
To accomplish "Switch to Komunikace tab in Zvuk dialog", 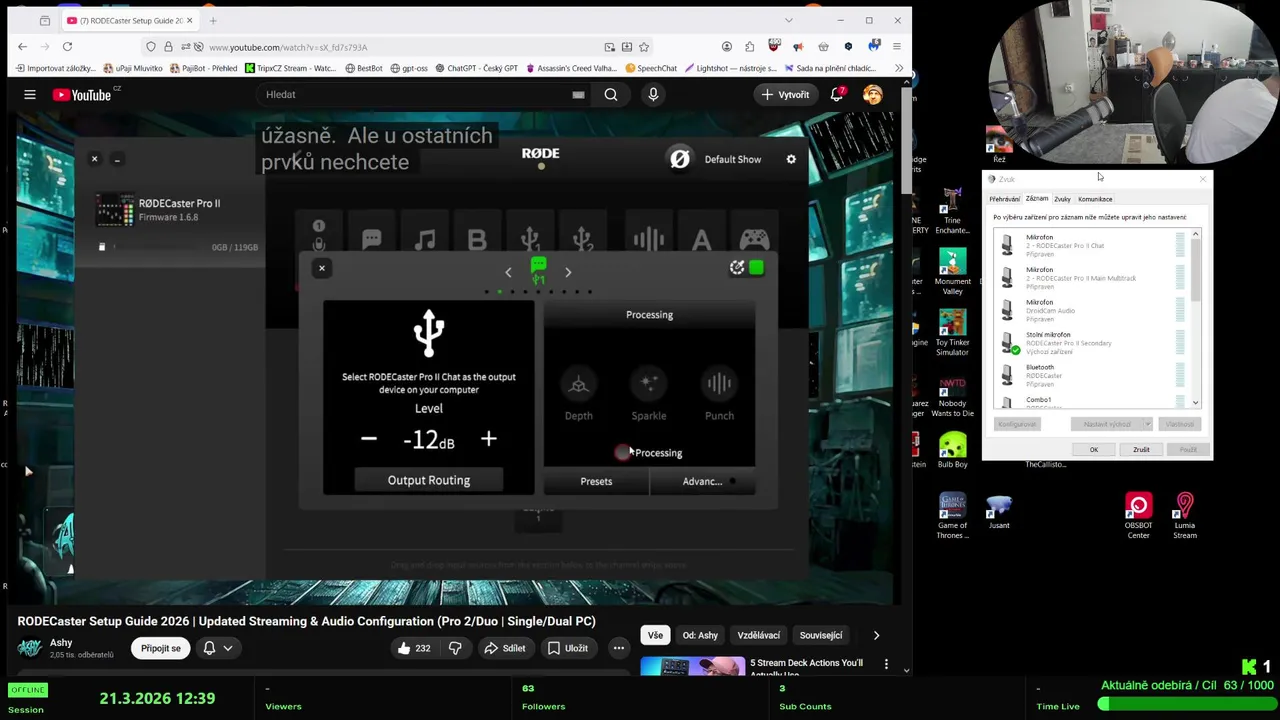I will (1095, 199).
